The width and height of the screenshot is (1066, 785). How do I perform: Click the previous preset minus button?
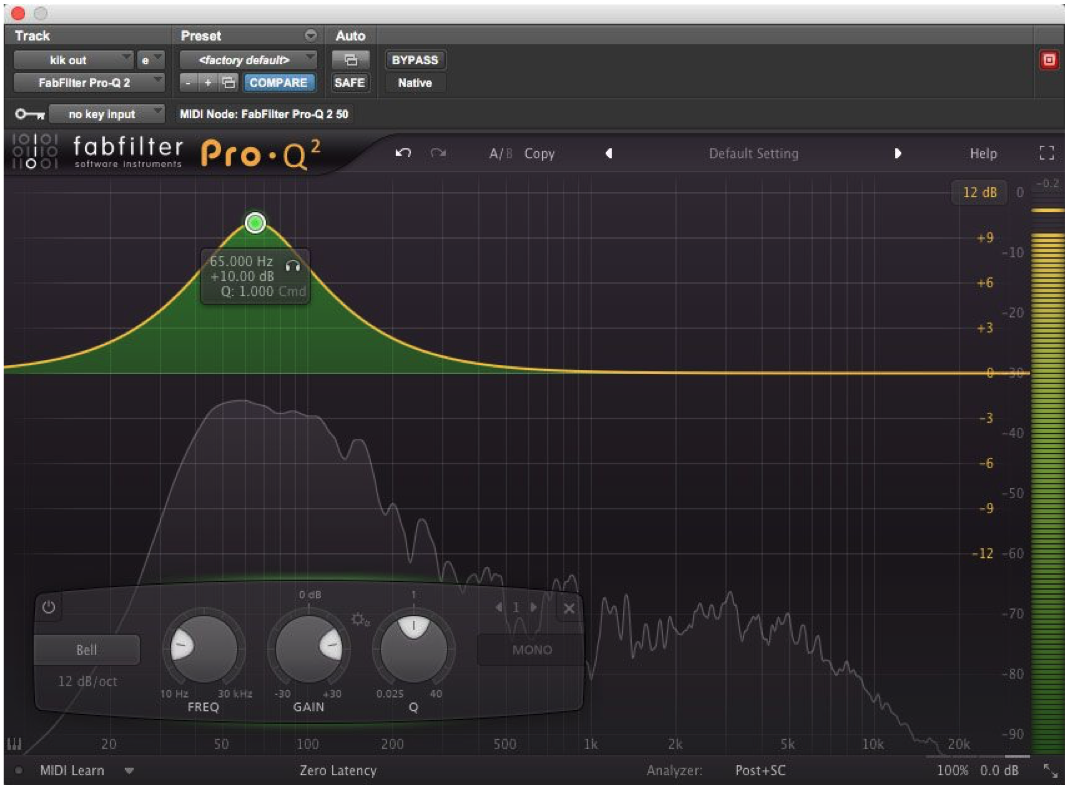click(188, 82)
